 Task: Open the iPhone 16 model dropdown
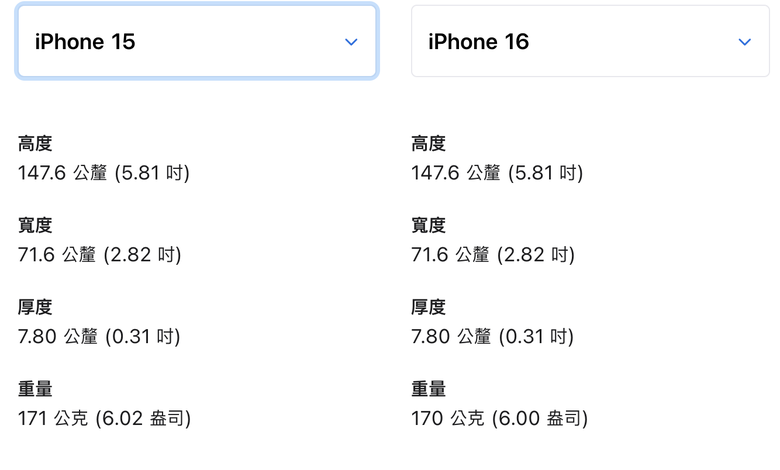click(590, 42)
